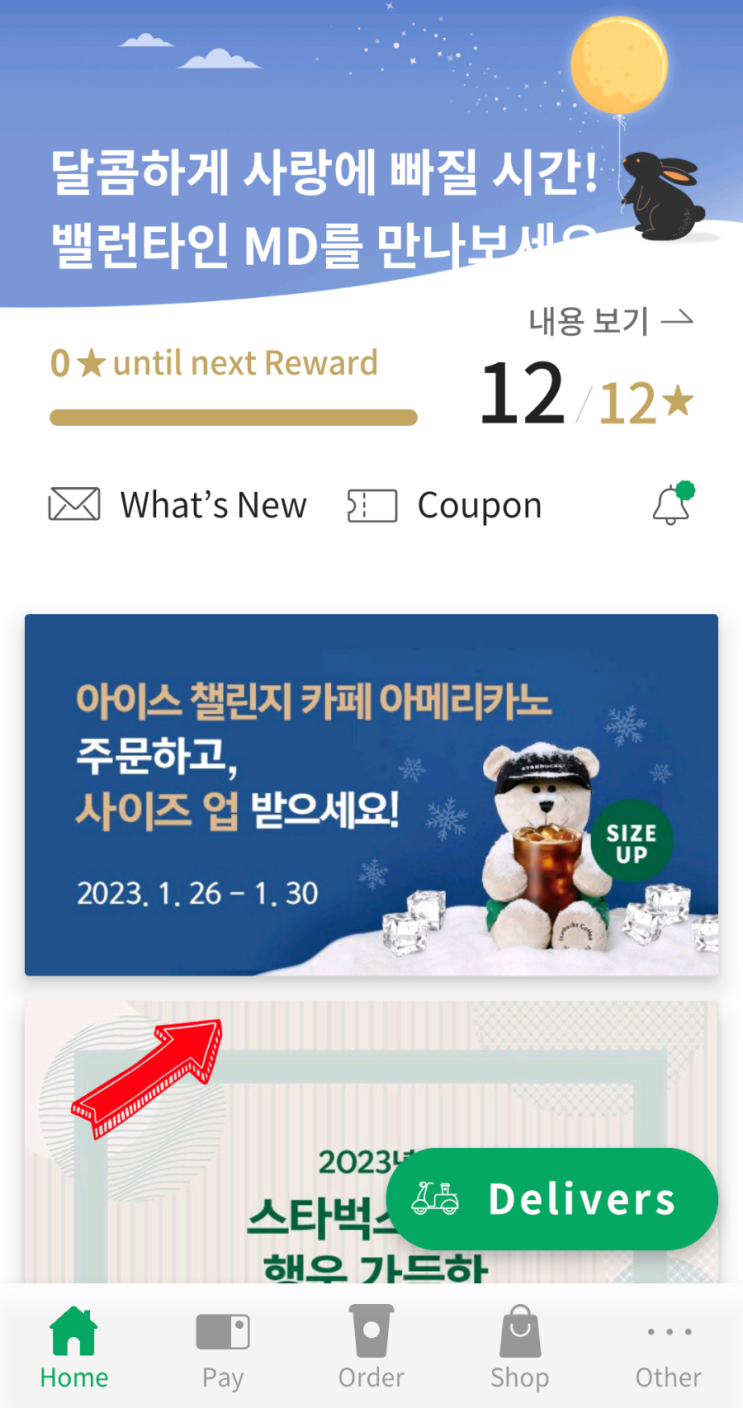View the 12/12 star count

tap(586, 393)
